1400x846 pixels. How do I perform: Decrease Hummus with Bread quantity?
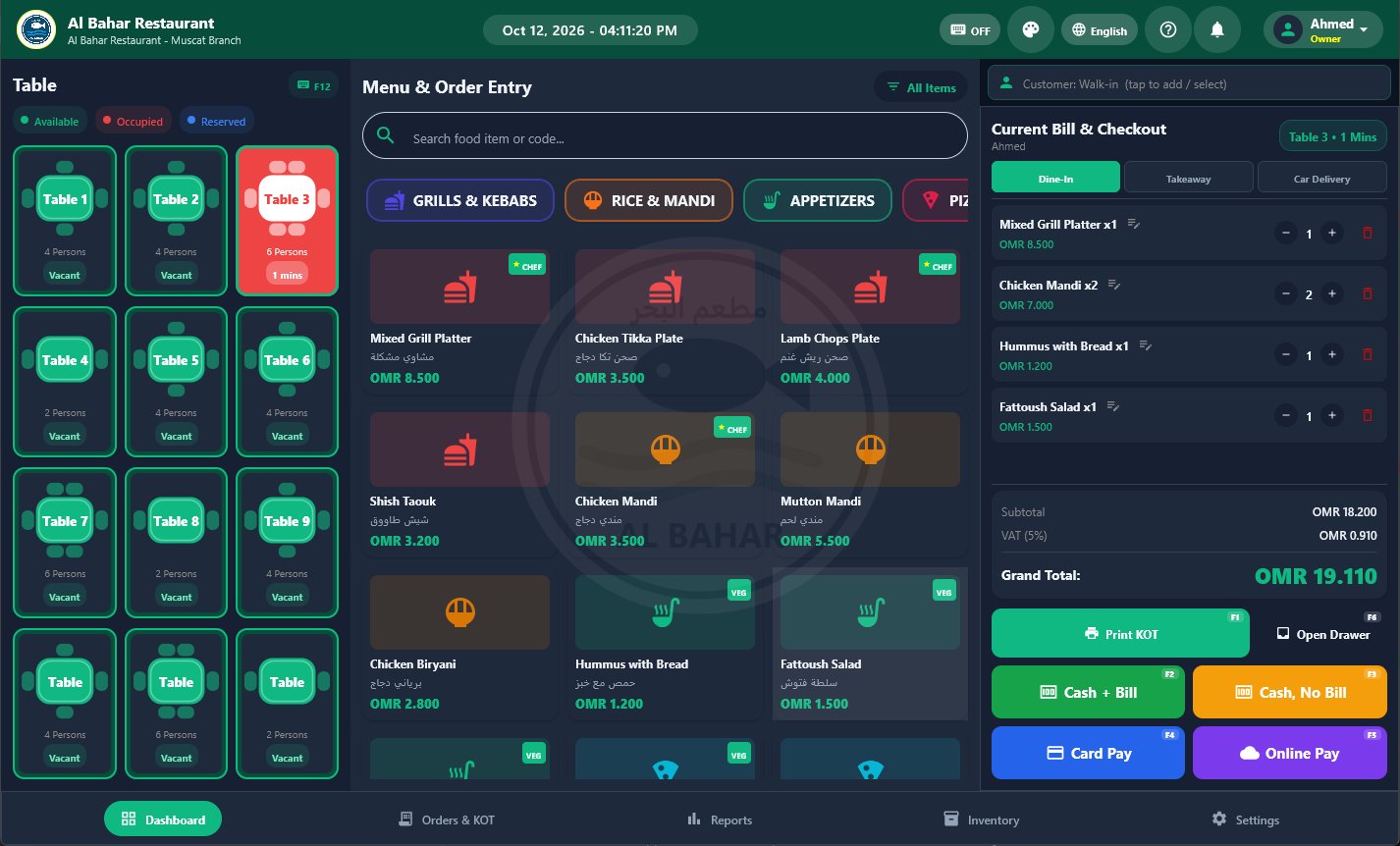1286,355
